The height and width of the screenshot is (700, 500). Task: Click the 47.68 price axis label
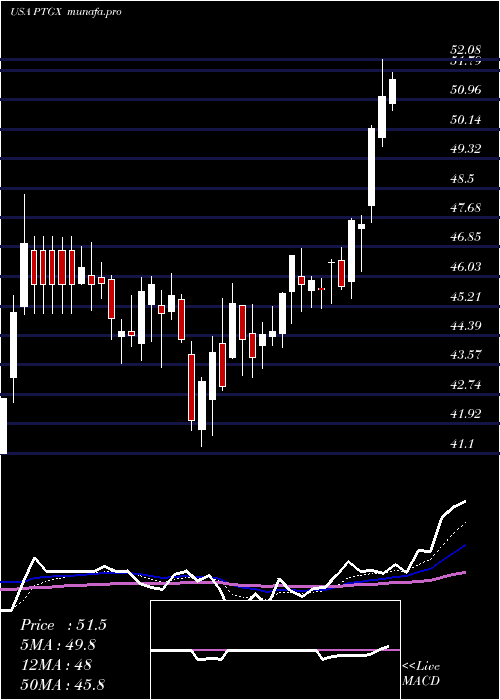pyautogui.click(x=466, y=208)
